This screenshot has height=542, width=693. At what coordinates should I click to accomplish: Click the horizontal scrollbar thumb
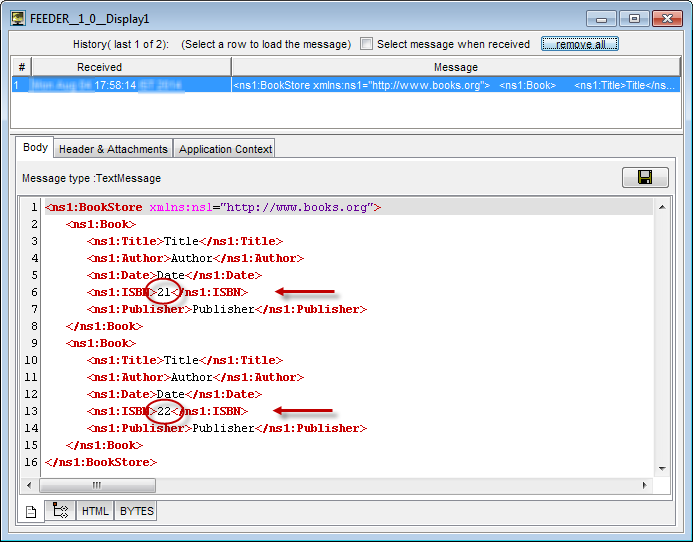tap(97, 485)
